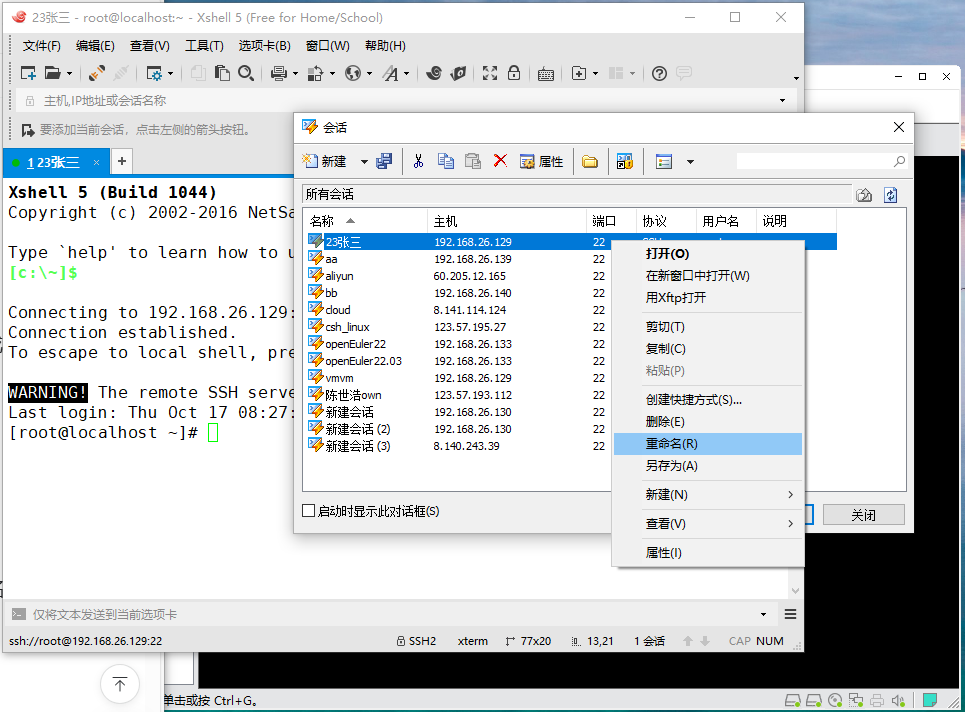
Task: Click the file transfer icon in main toolbar
Action: [315, 73]
